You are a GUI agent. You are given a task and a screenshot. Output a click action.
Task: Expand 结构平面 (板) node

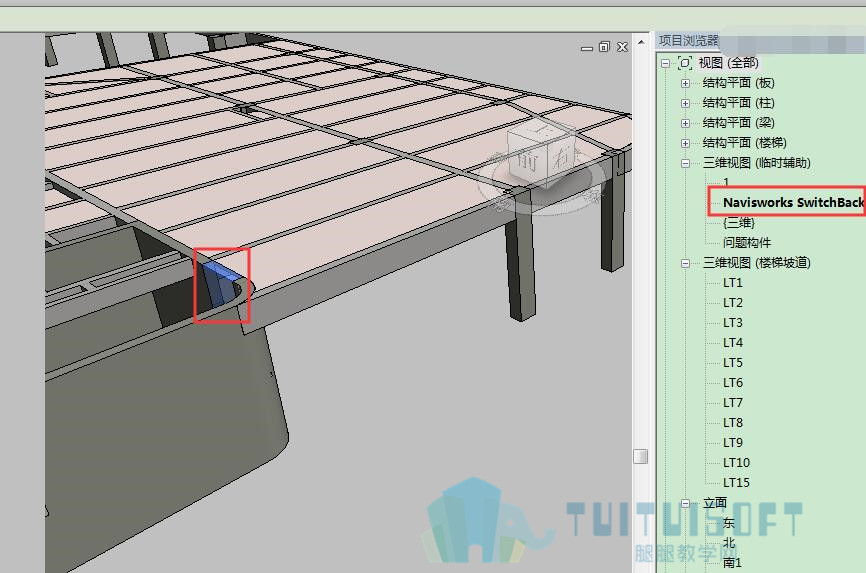coord(685,83)
